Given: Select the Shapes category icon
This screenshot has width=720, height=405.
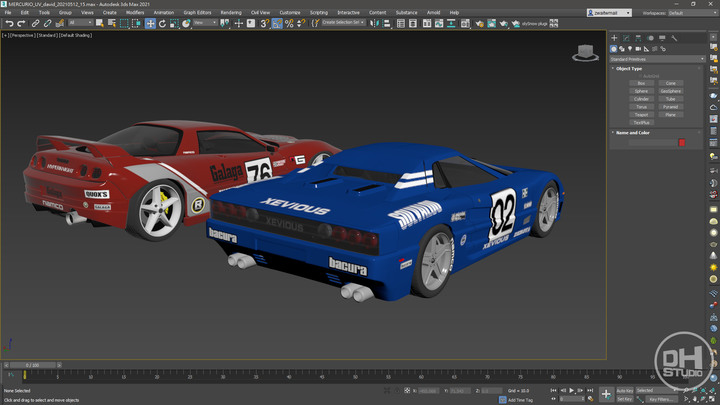Looking at the screenshot, I should (x=622, y=49).
